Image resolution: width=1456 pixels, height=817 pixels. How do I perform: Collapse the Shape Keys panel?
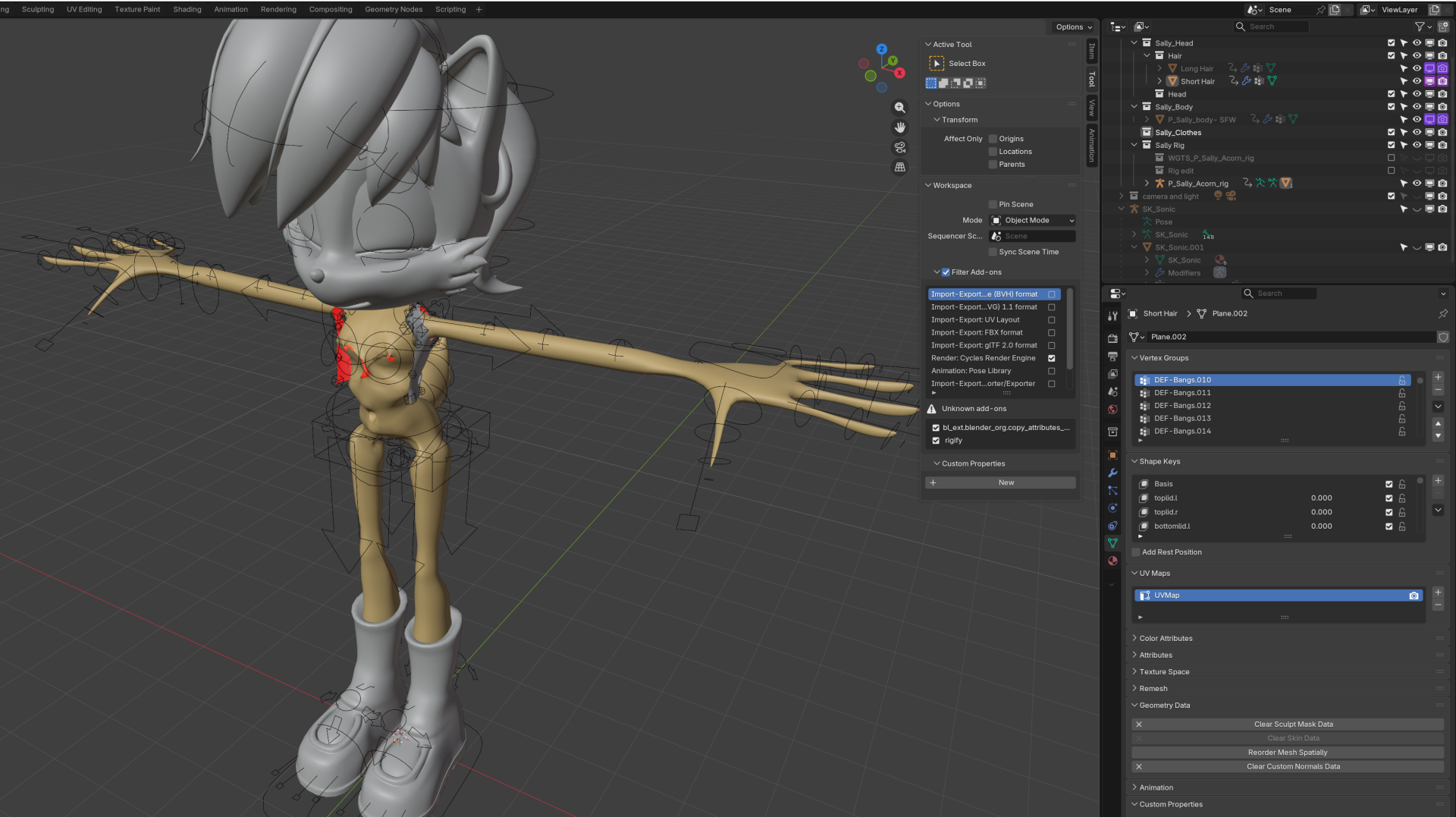point(1135,461)
